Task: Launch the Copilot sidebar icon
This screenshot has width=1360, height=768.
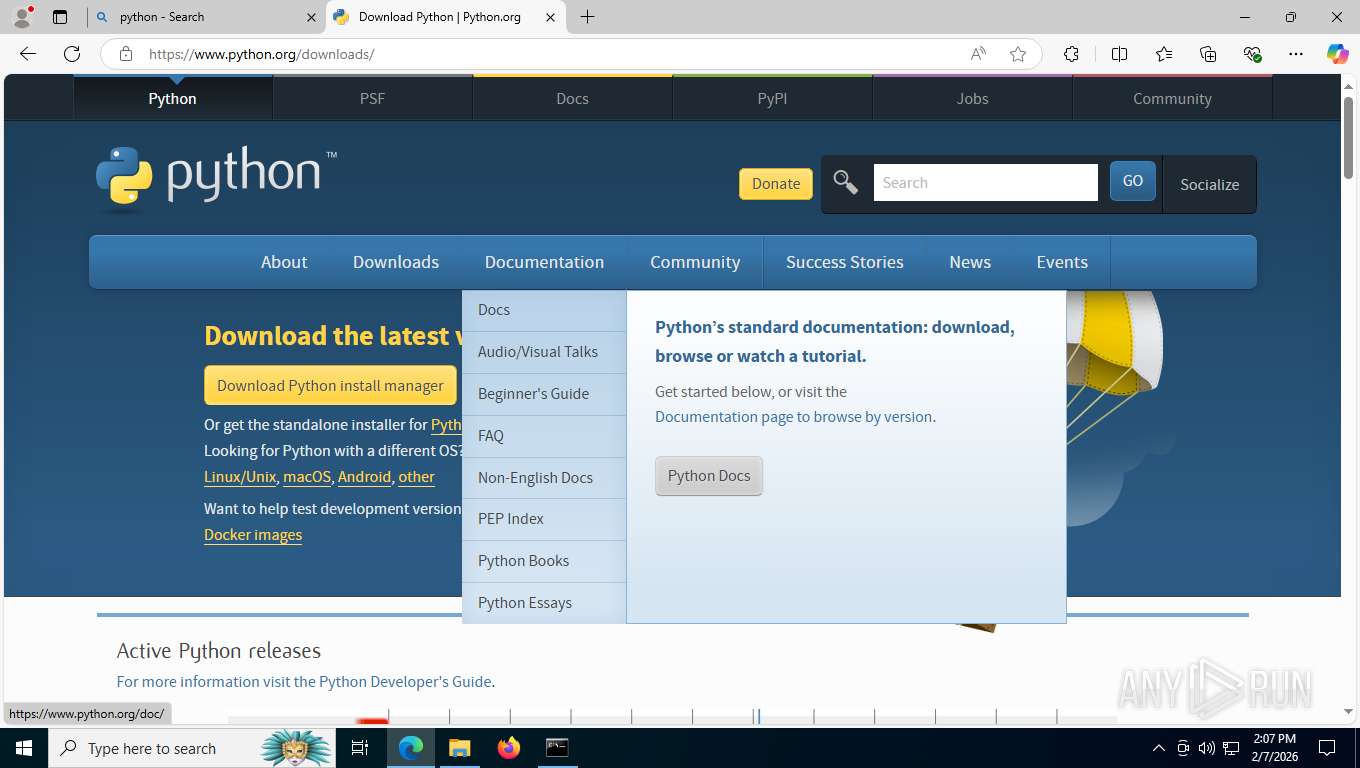Action: coord(1337,54)
